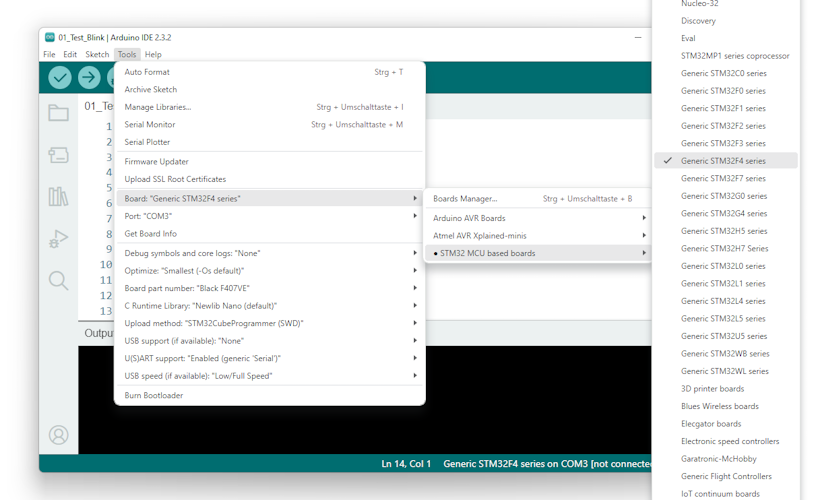Expand C Runtime Library submenu
818x500 pixels.
(270, 305)
